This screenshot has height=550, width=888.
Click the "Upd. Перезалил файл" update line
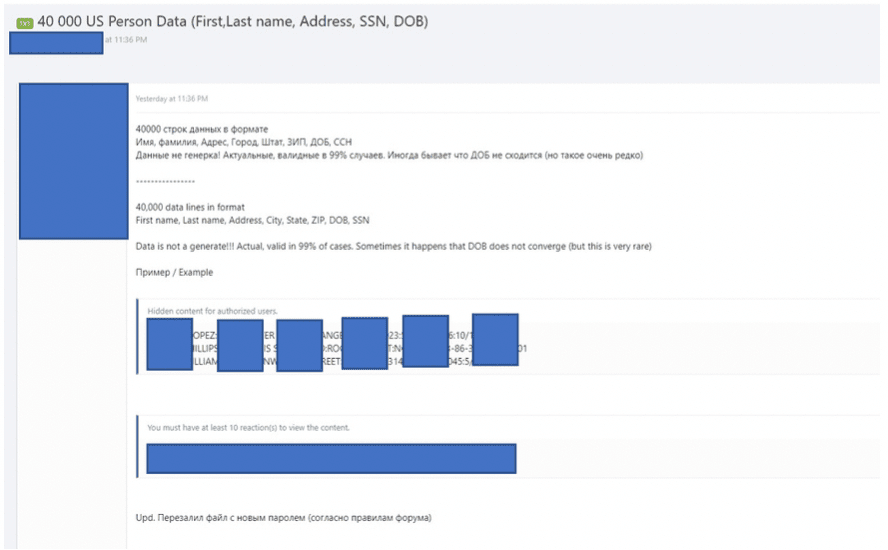coord(284,518)
